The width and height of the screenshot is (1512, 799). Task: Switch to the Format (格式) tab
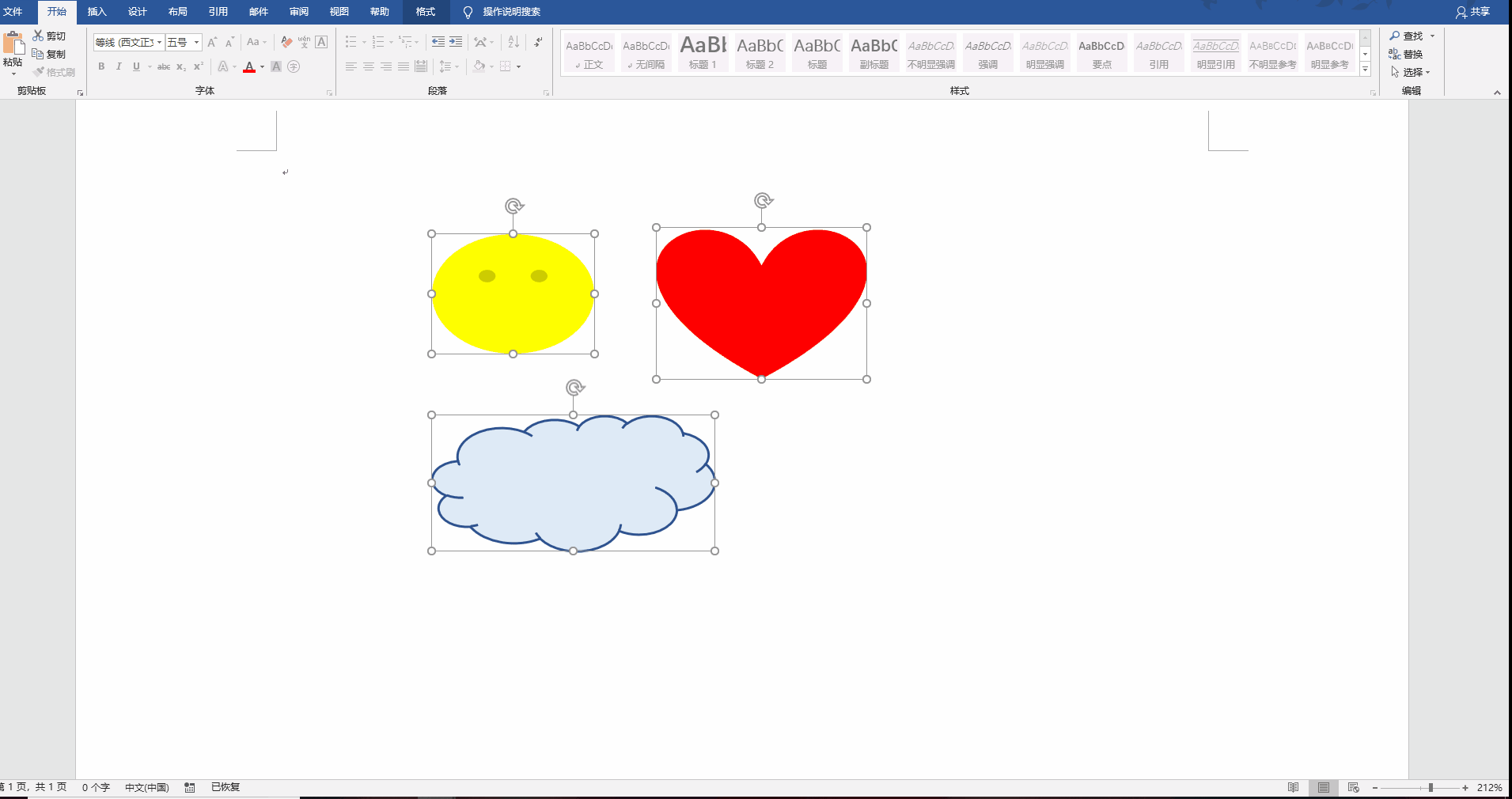pos(426,12)
